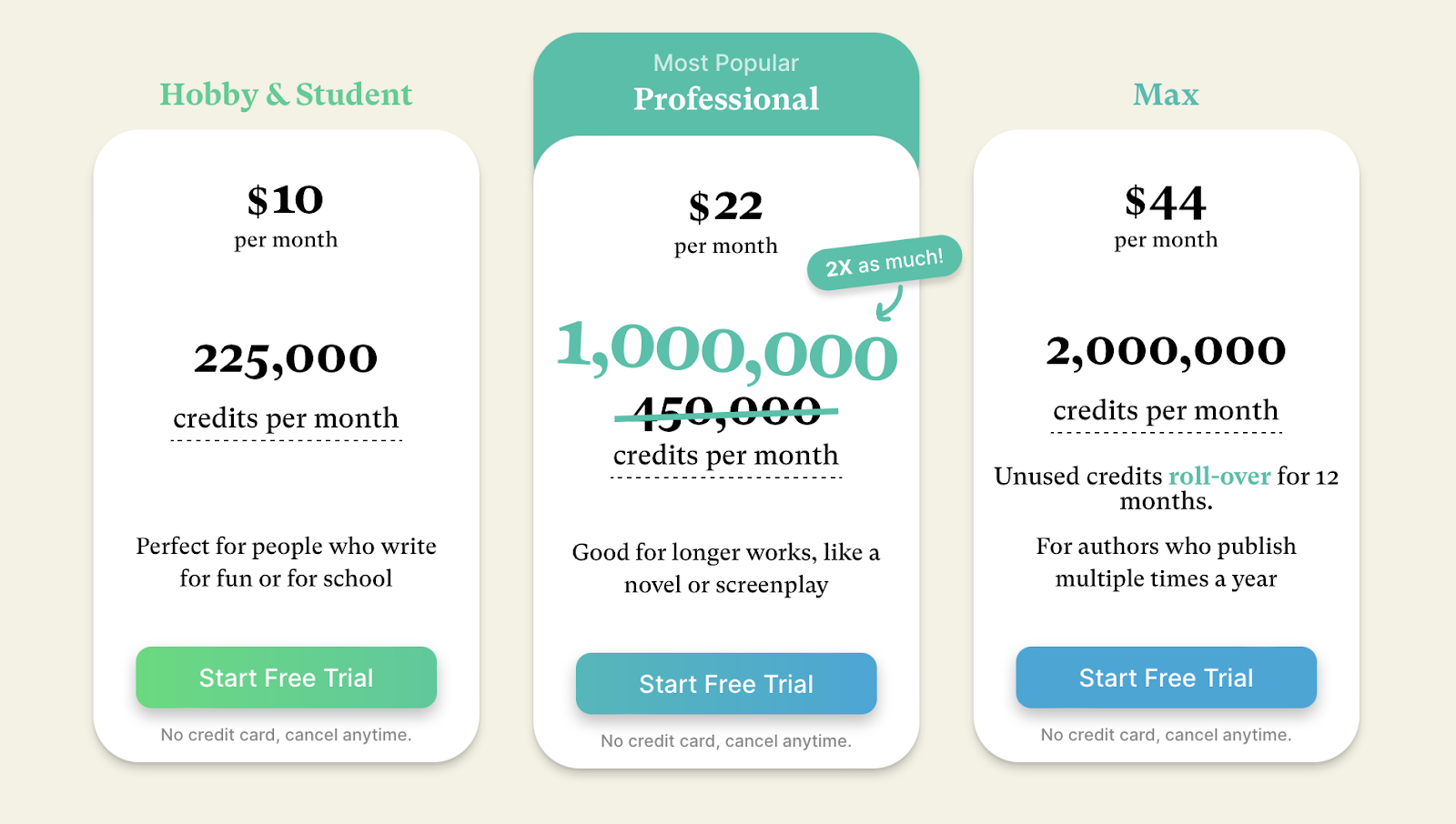
Task: Click the $22 per month price
Action: coord(726,223)
